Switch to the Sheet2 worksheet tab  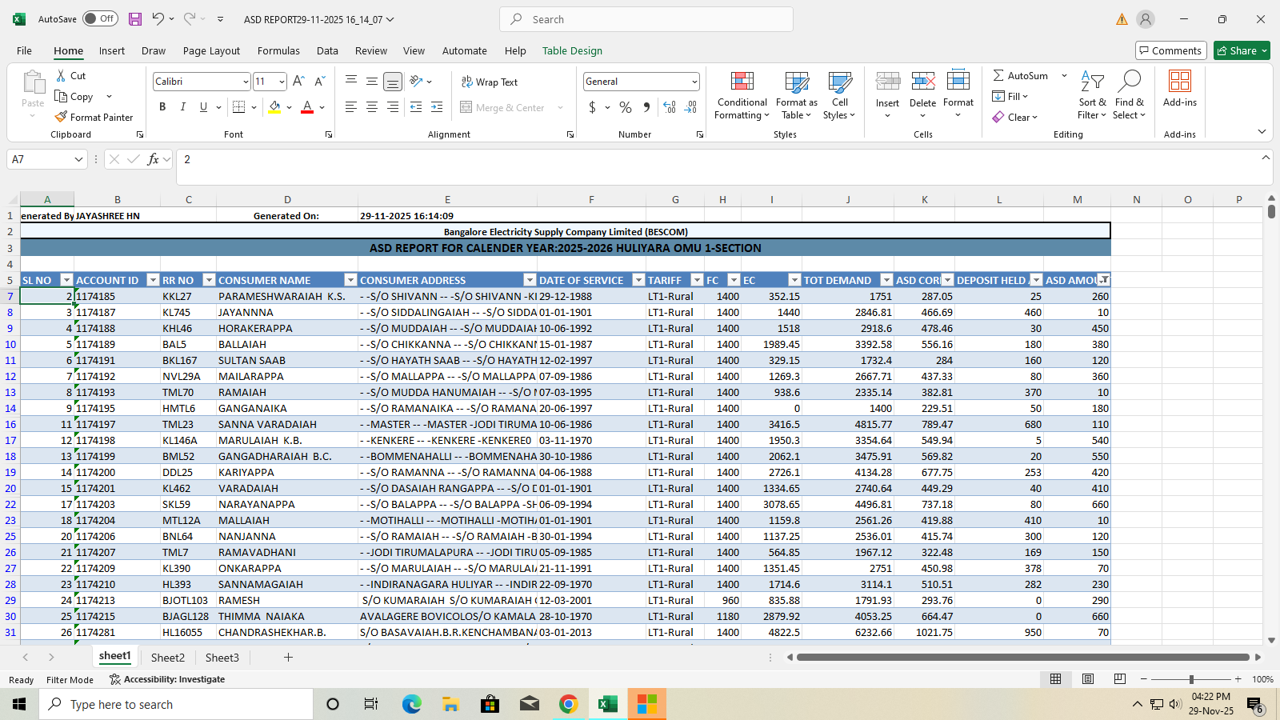coord(167,658)
